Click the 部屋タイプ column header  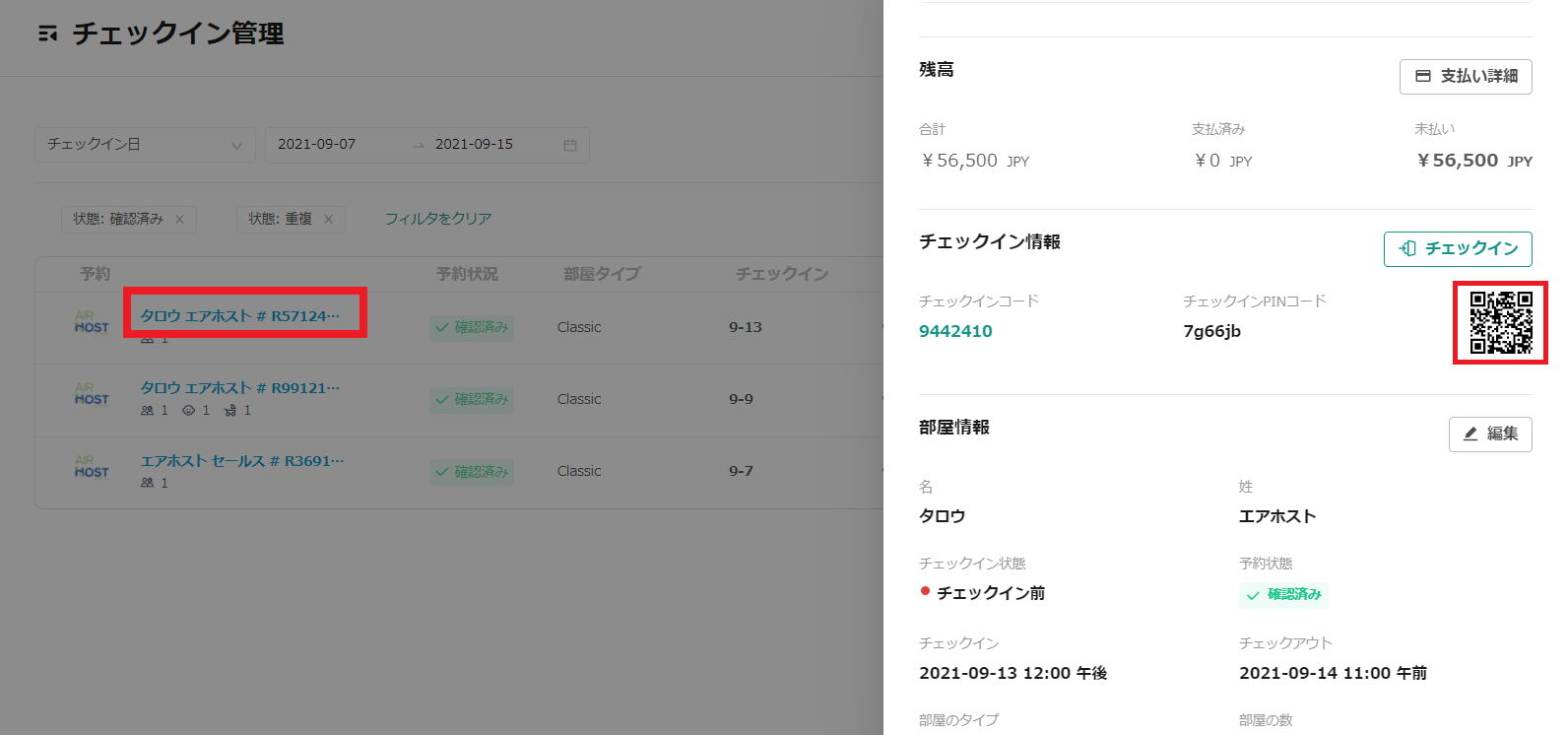tap(602, 274)
